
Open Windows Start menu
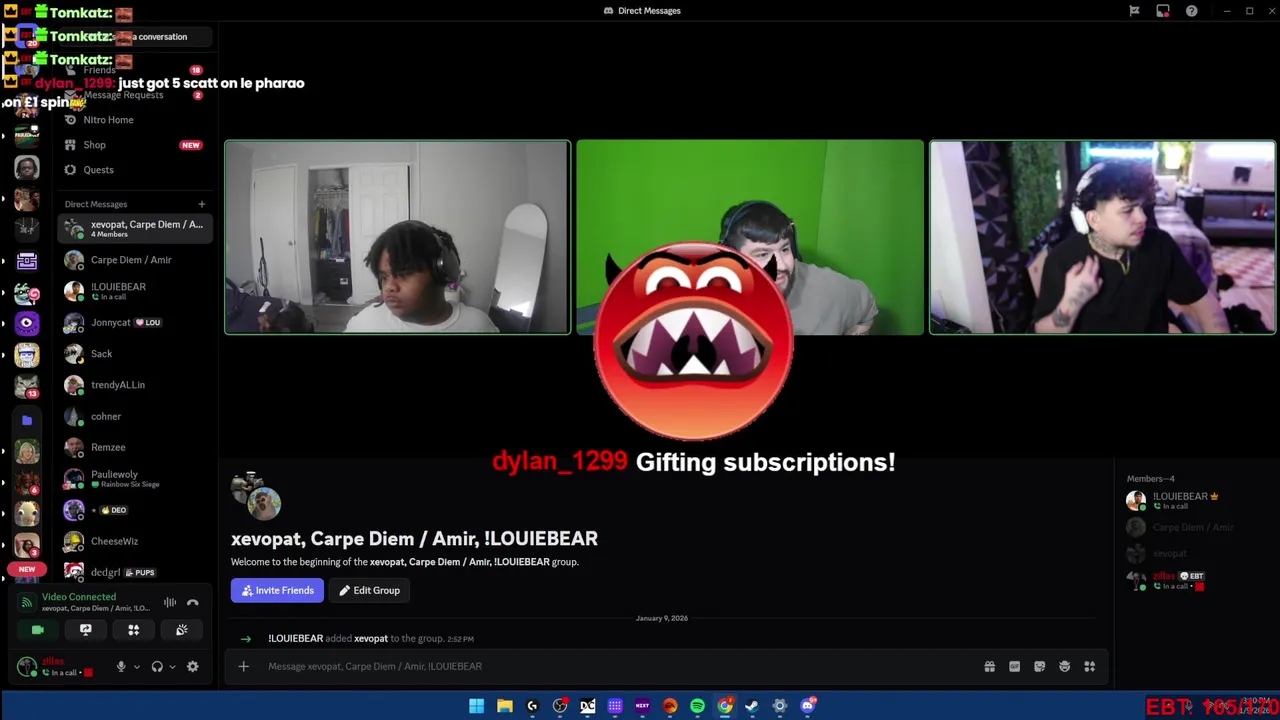click(477, 706)
